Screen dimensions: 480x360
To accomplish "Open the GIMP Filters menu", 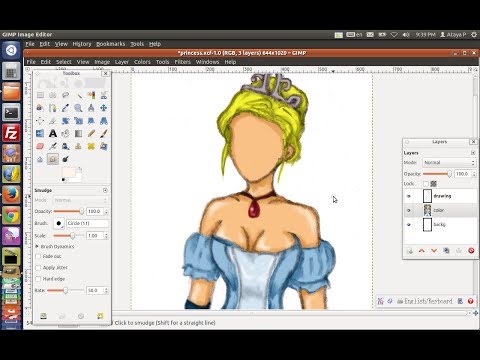I will (x=183, y=62).
